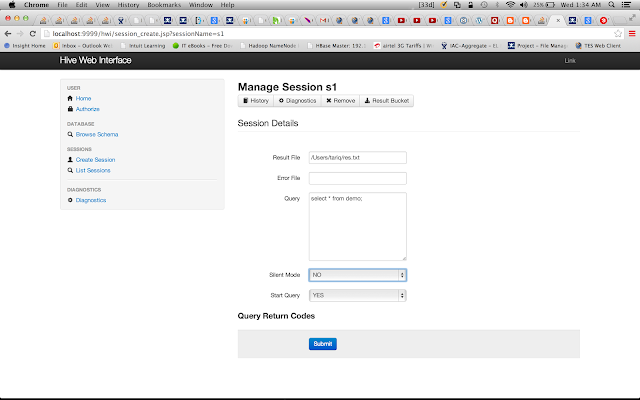Click the List Sessions magnifier icon
Screen dimensions: 640x400
point(70,170)
